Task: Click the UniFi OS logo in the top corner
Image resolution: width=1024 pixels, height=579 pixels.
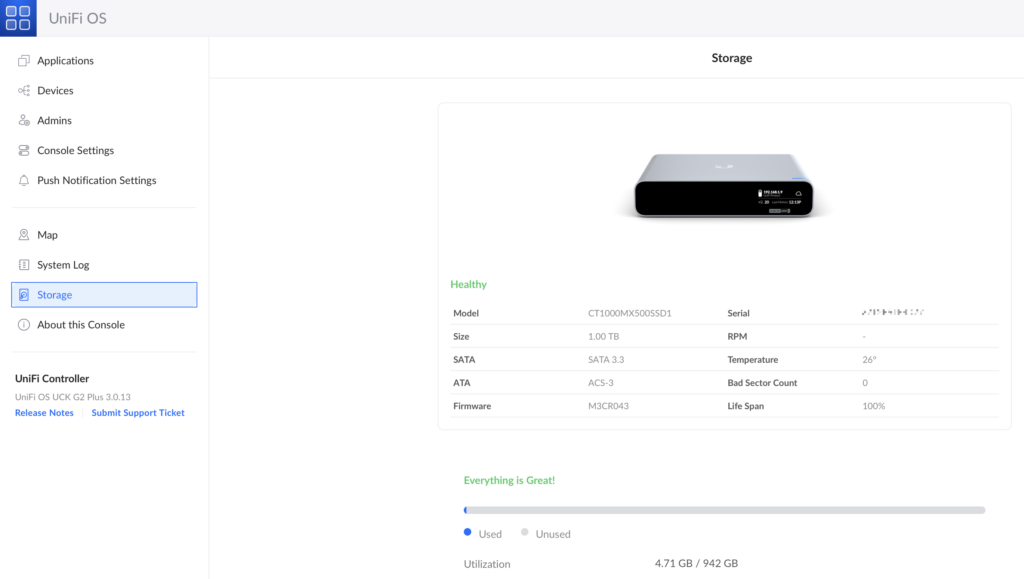Action: coord(18,17)
